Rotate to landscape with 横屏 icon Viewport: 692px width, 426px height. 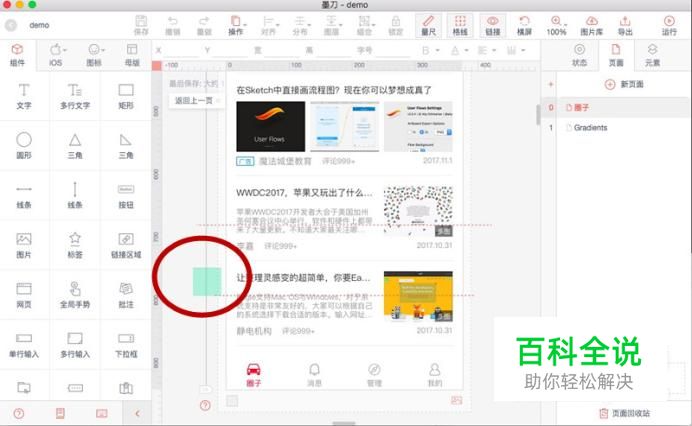[524, 25]
